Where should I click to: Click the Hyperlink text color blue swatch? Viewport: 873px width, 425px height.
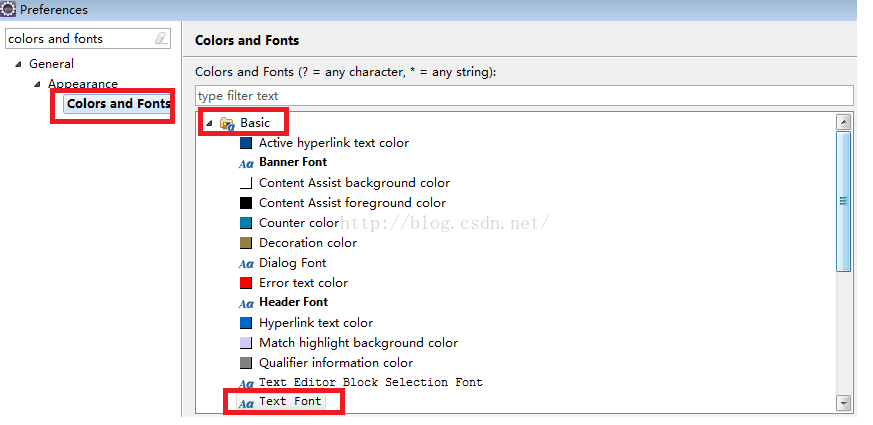(x=246, y=323)
